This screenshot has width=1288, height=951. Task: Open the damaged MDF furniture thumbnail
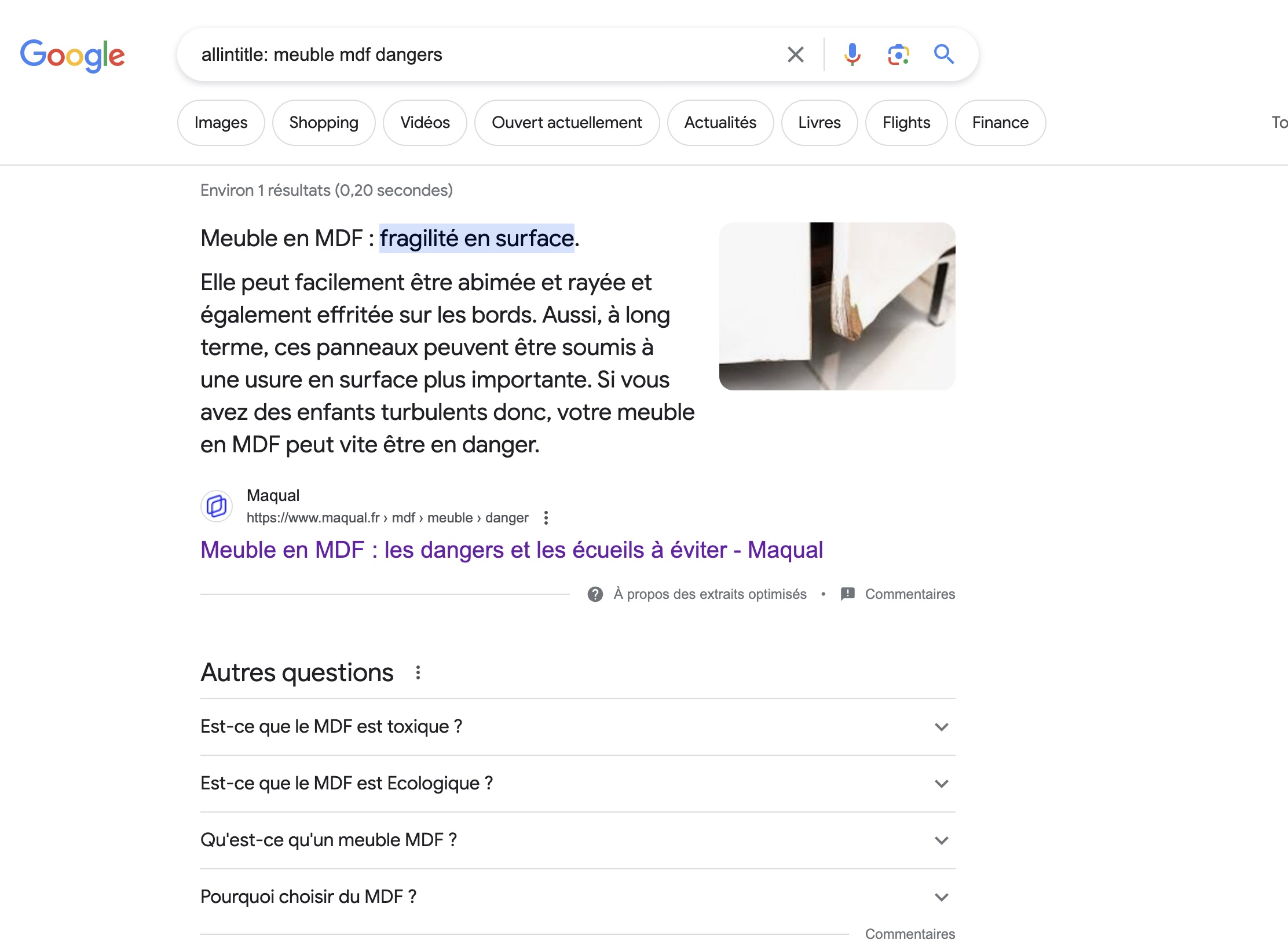coord(837,306)
